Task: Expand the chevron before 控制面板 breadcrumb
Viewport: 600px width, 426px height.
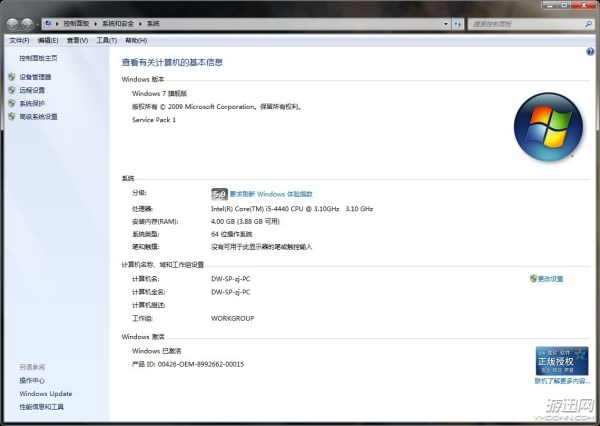Action: [x=57, y=24]
